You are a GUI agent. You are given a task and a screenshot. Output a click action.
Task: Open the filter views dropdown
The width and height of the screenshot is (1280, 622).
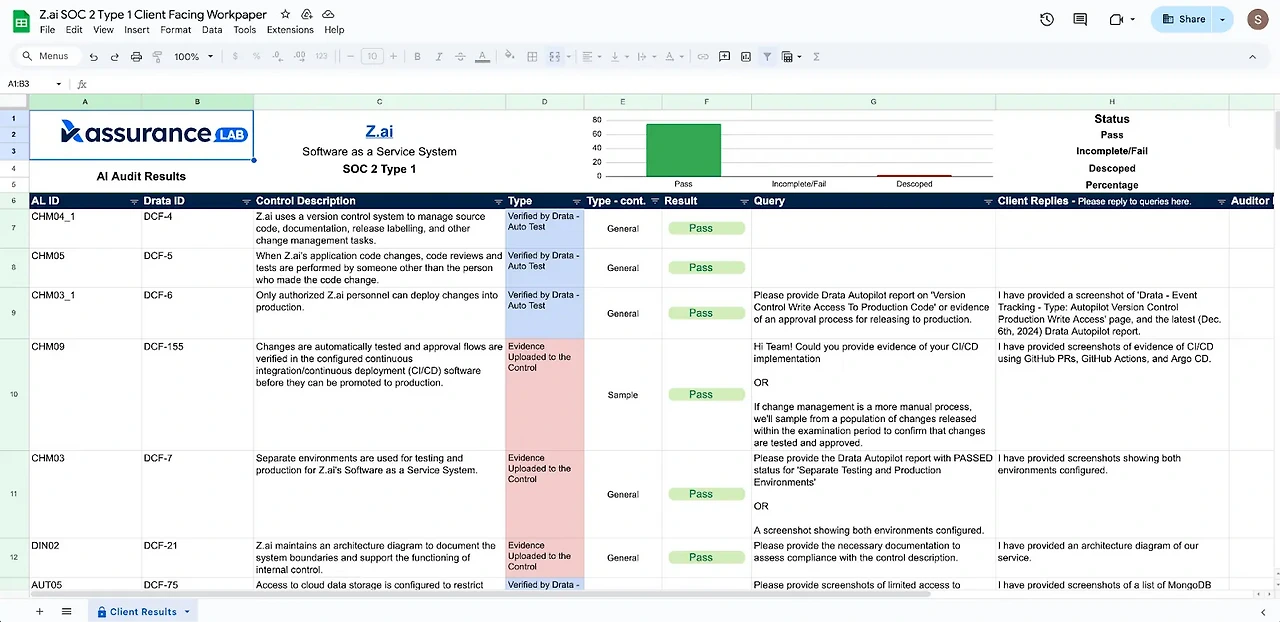[791, 57]
